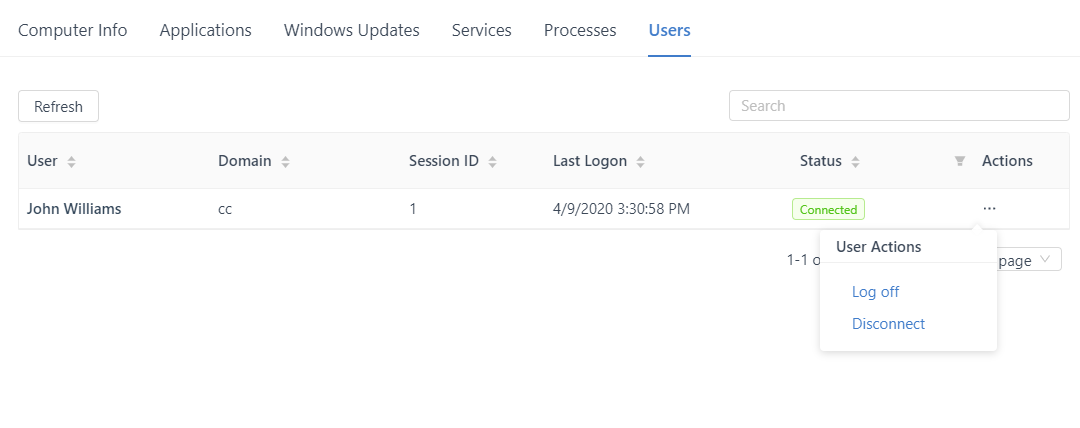This screenshot has width=1080, height=428.
Task: Switch to the Applications tab
Action: pyautogui.click(x=206, y=30)
